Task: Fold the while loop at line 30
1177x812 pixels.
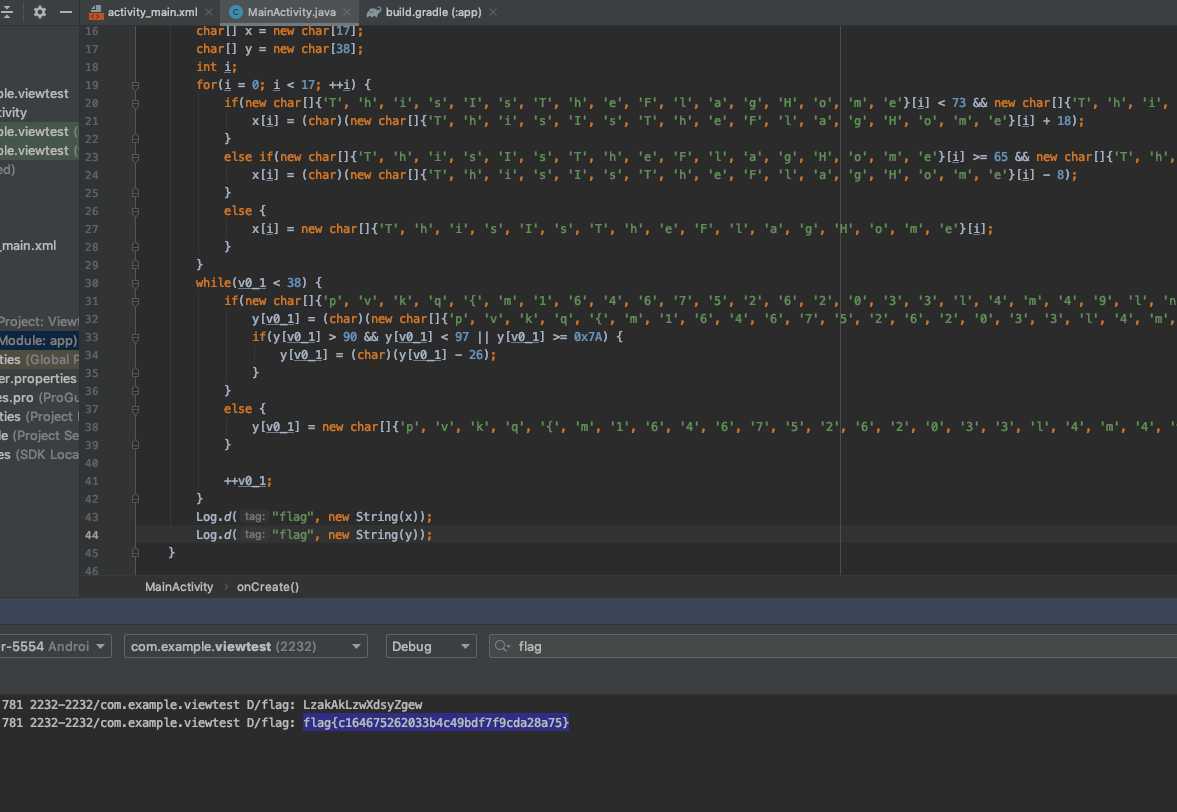Action: coord(135,283)
